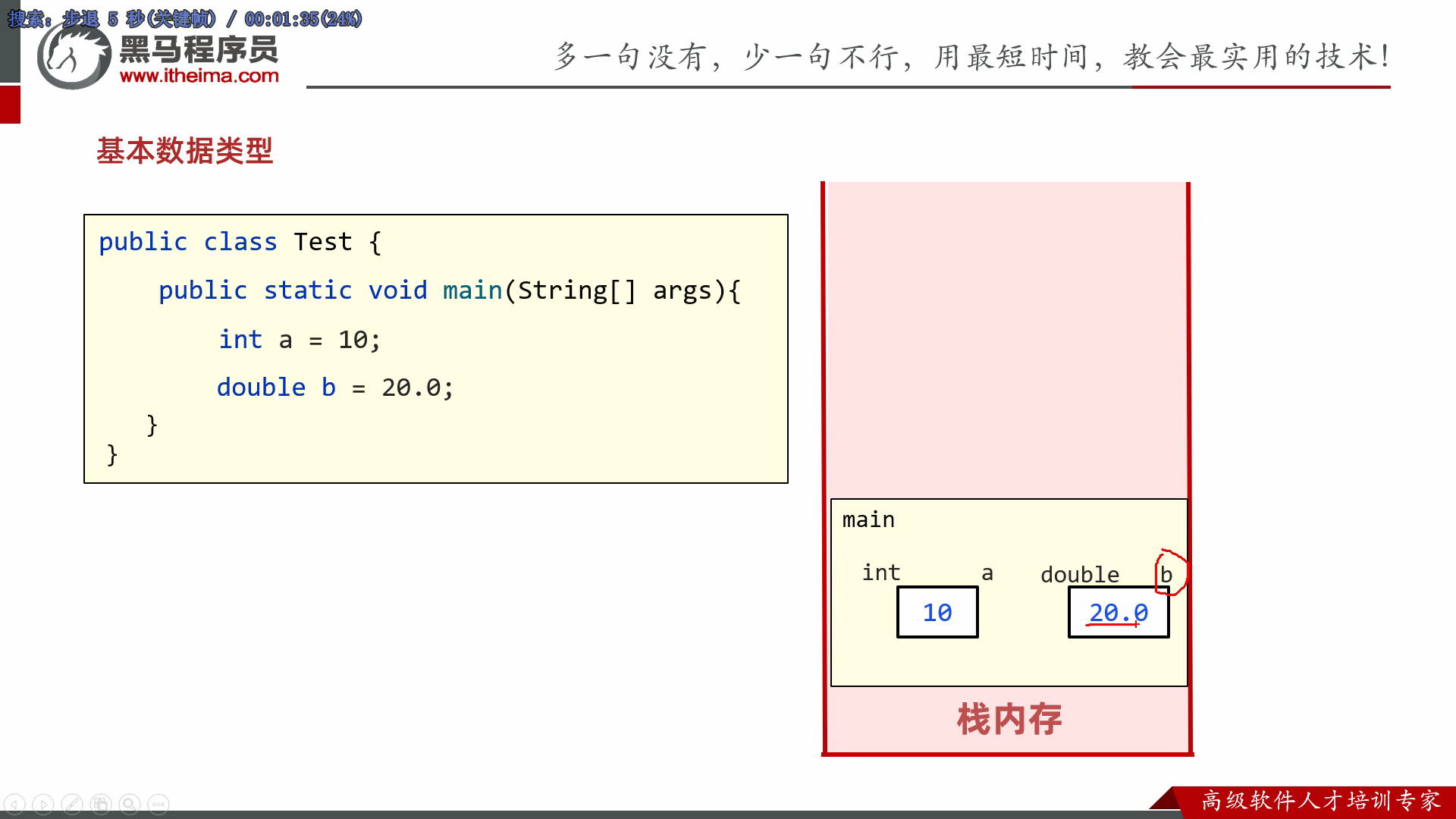Go to previous slide arrow button
This screenshot has height=819, width=1456.
(x=15, y=804)
